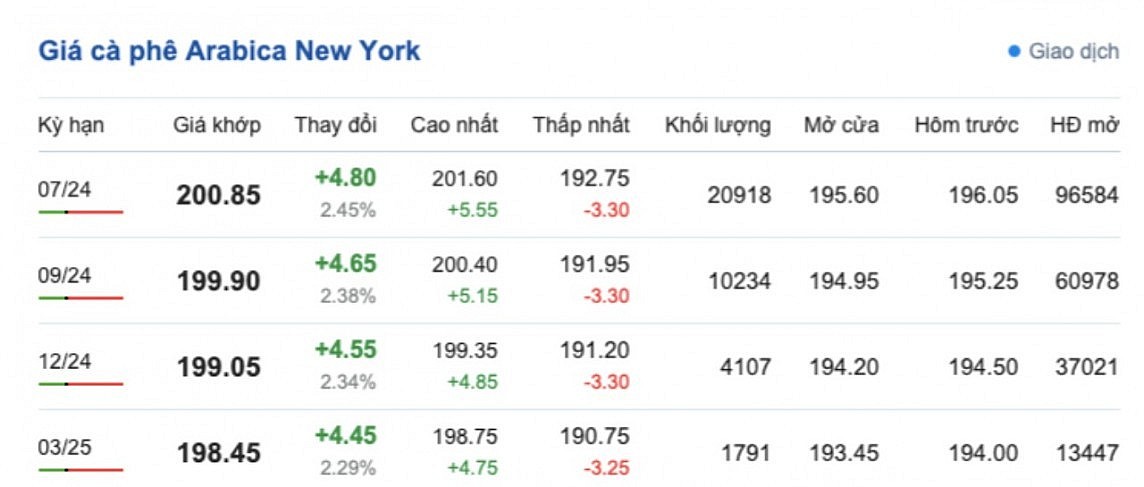Sort by the Thay đổi column header
The image size is (1144, 487).
[335, 125]
